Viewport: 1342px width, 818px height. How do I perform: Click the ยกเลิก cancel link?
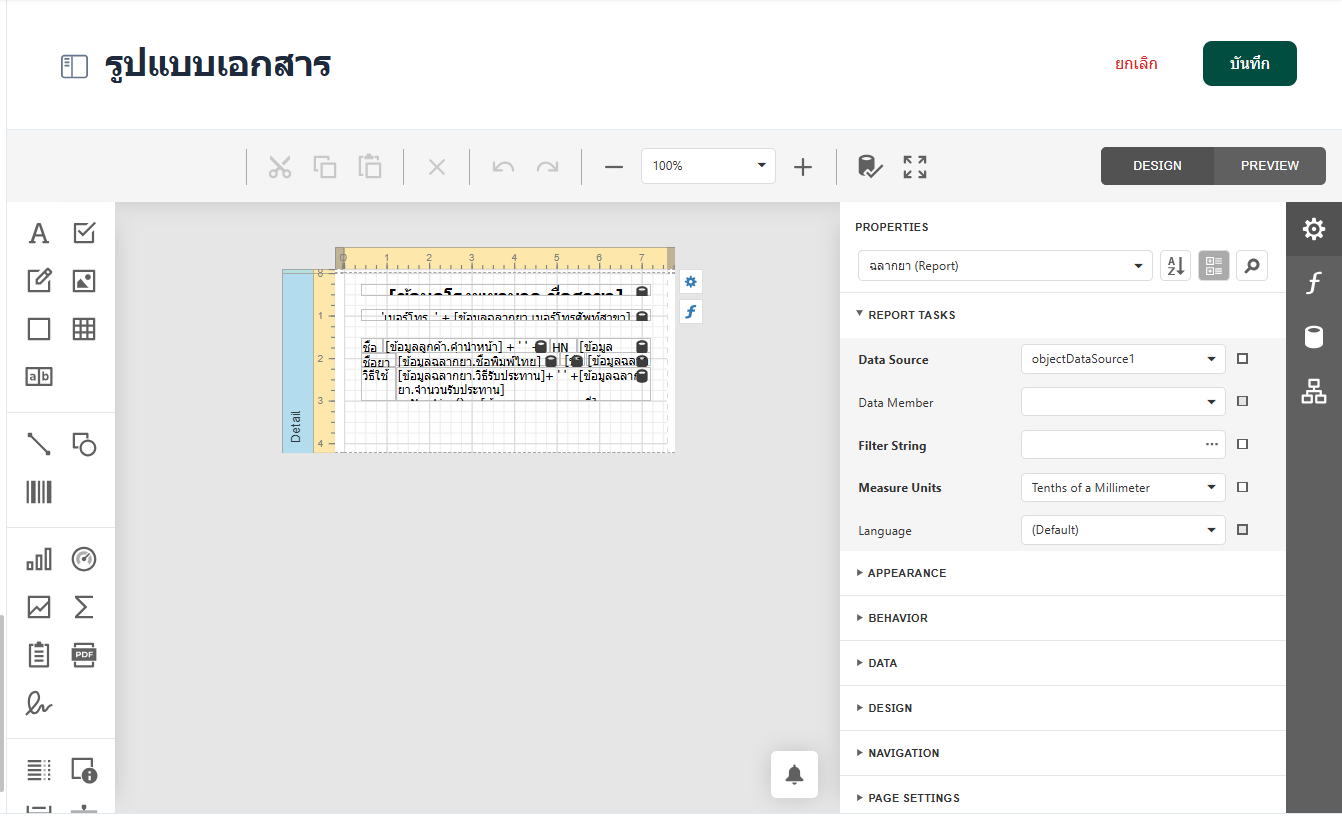coord(1136,64)
